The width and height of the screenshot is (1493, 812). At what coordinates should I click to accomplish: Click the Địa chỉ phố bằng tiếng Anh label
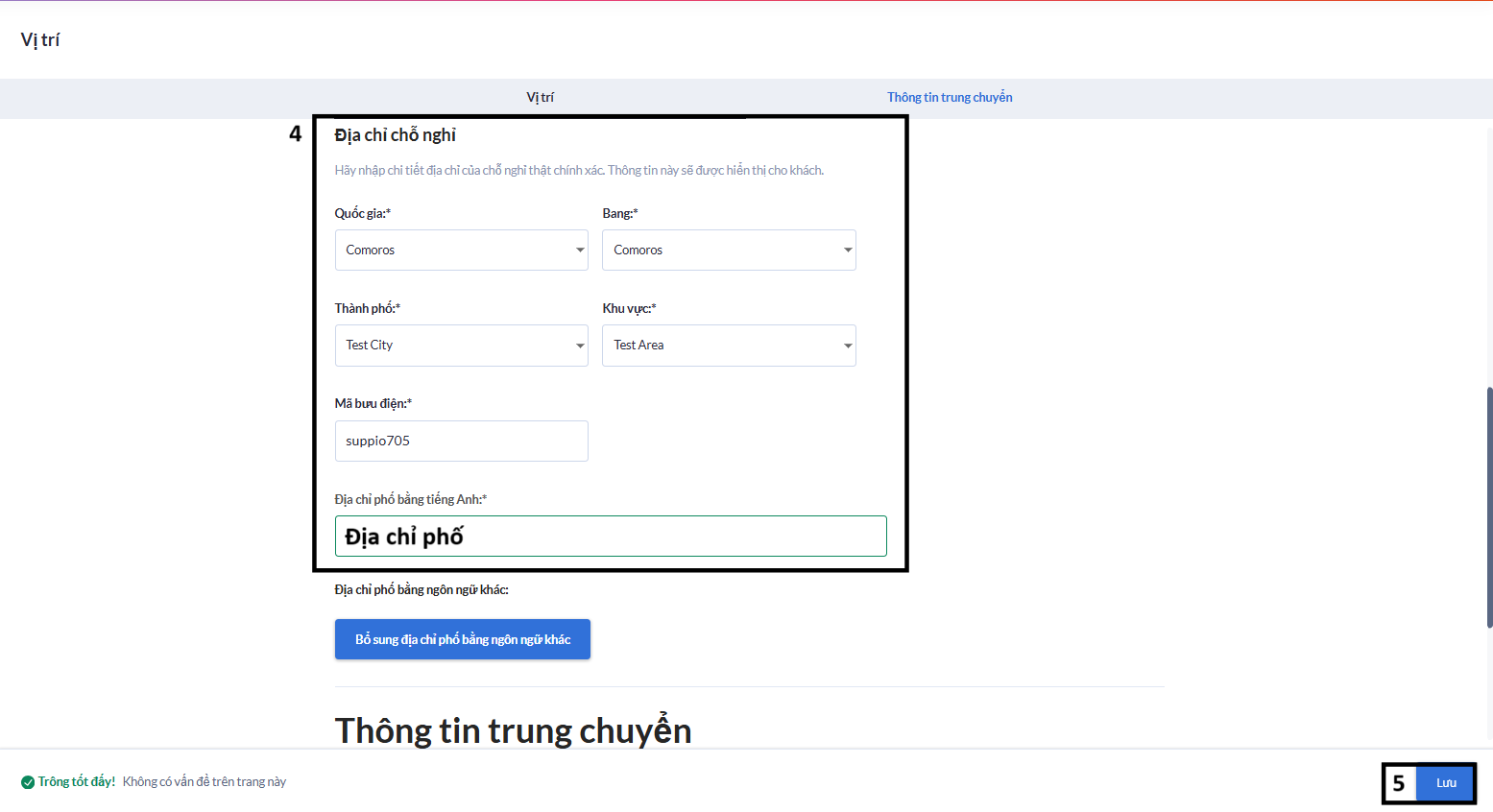pyautogui.click(x=411, y=499)
